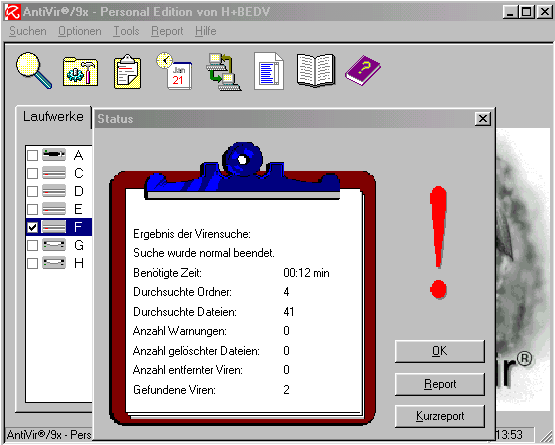Click the Kurzreport button
Image resolution: width=555 pixels, height=445 pixels.
pos(440,416)
